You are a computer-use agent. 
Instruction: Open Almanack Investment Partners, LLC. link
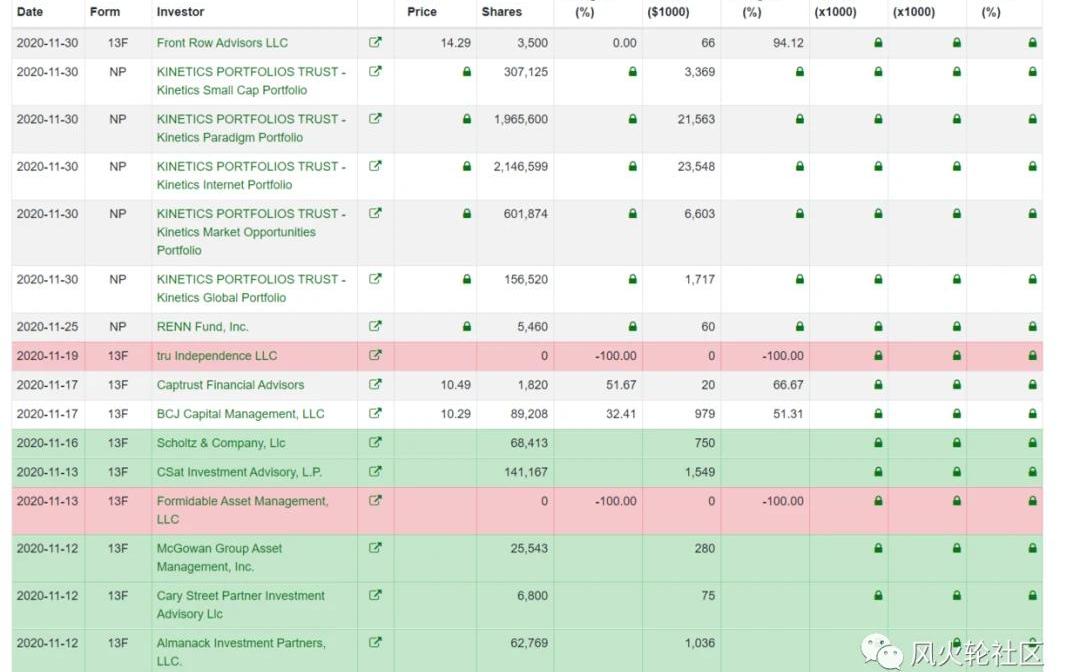[241, 651]
